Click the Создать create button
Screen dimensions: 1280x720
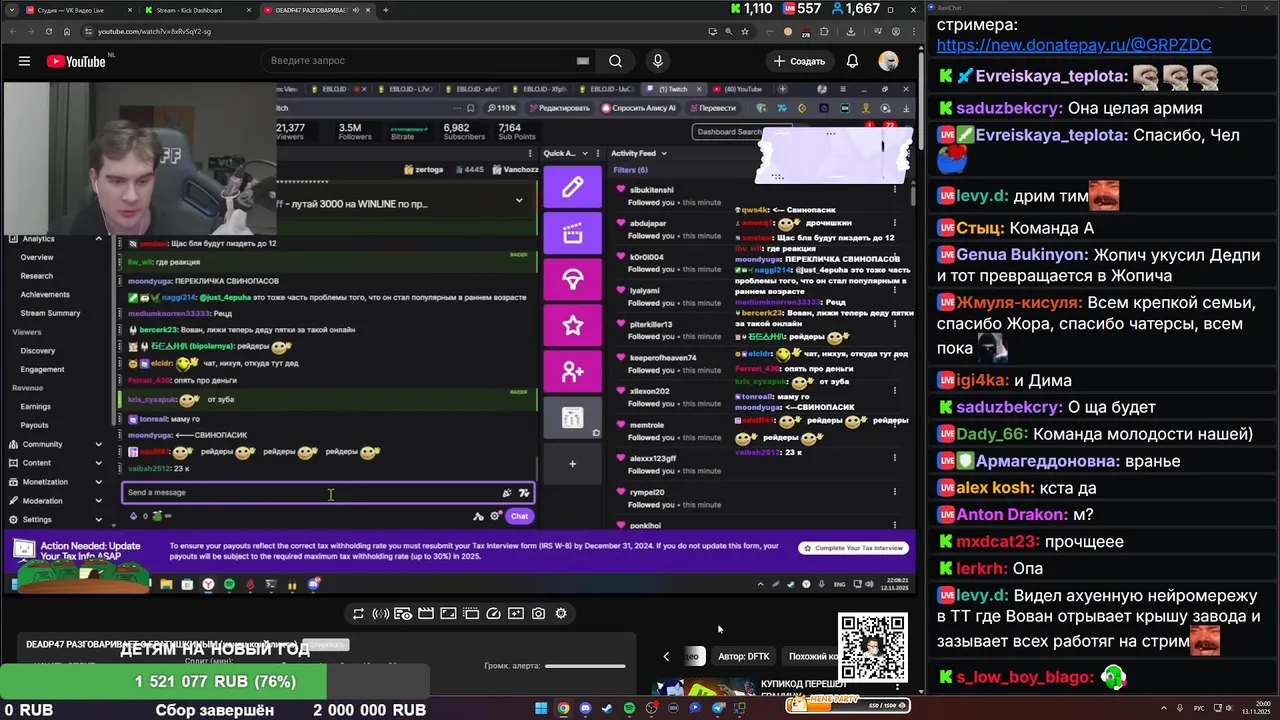tap(800, 61)
